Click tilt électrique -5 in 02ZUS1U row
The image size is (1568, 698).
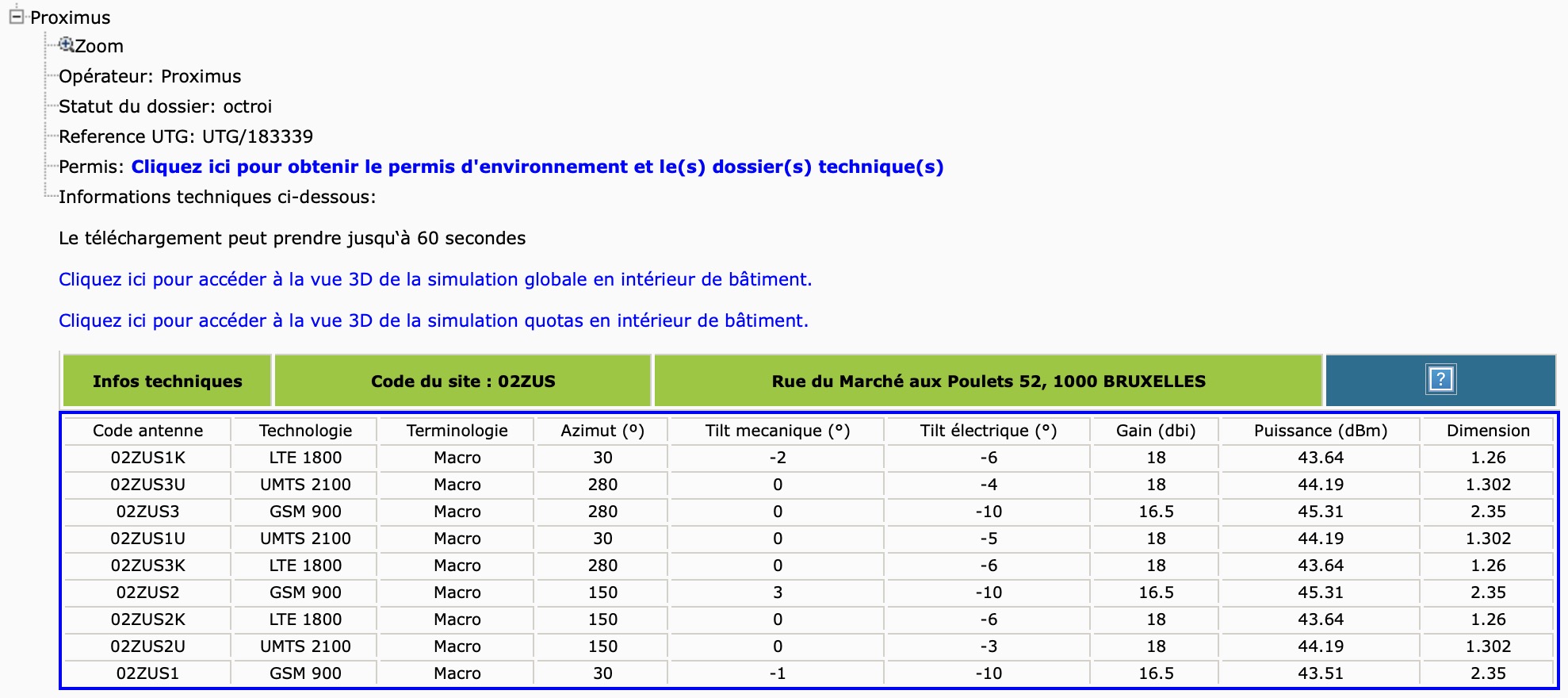[x=989, y=539]
